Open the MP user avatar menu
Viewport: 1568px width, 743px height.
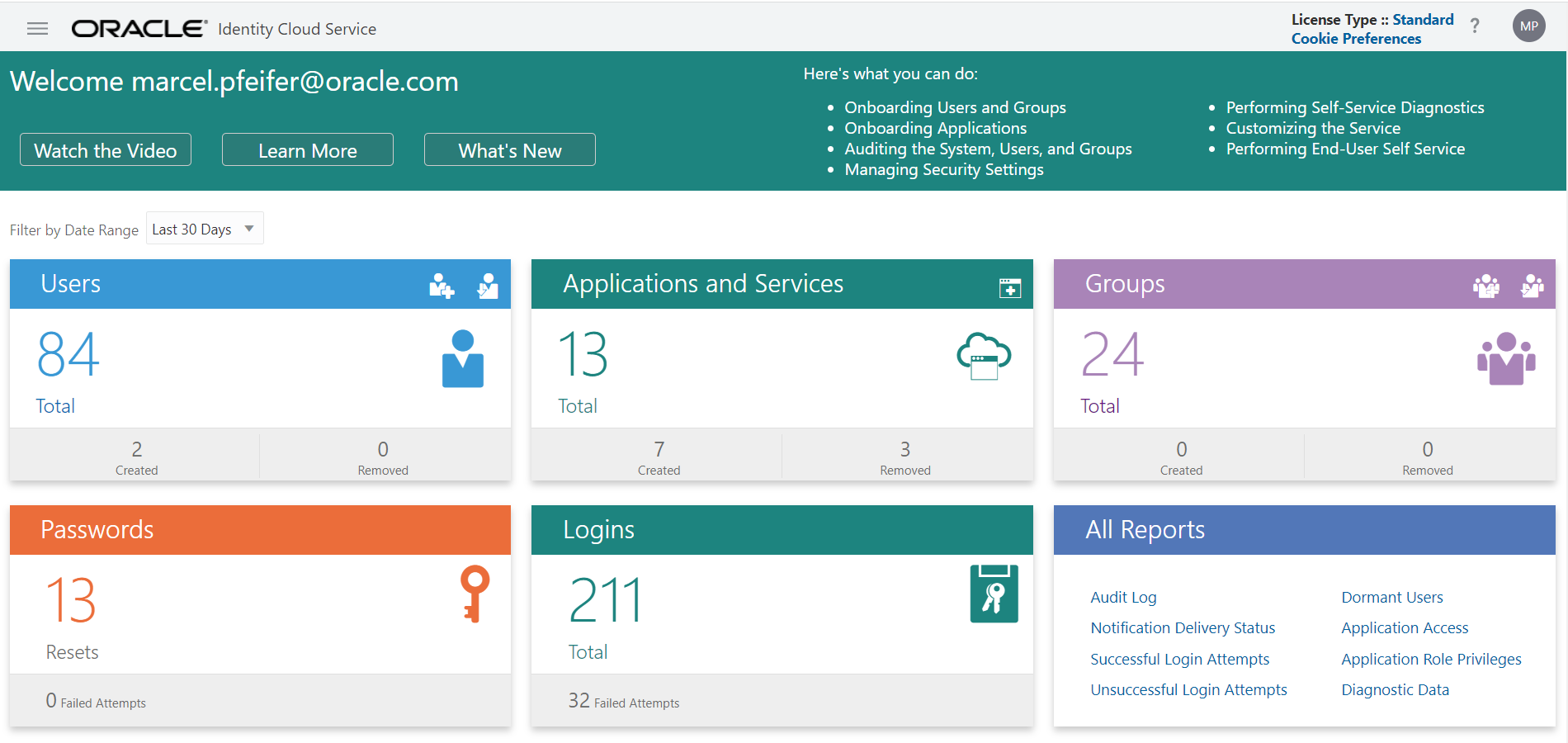(x=1528, y=26)
